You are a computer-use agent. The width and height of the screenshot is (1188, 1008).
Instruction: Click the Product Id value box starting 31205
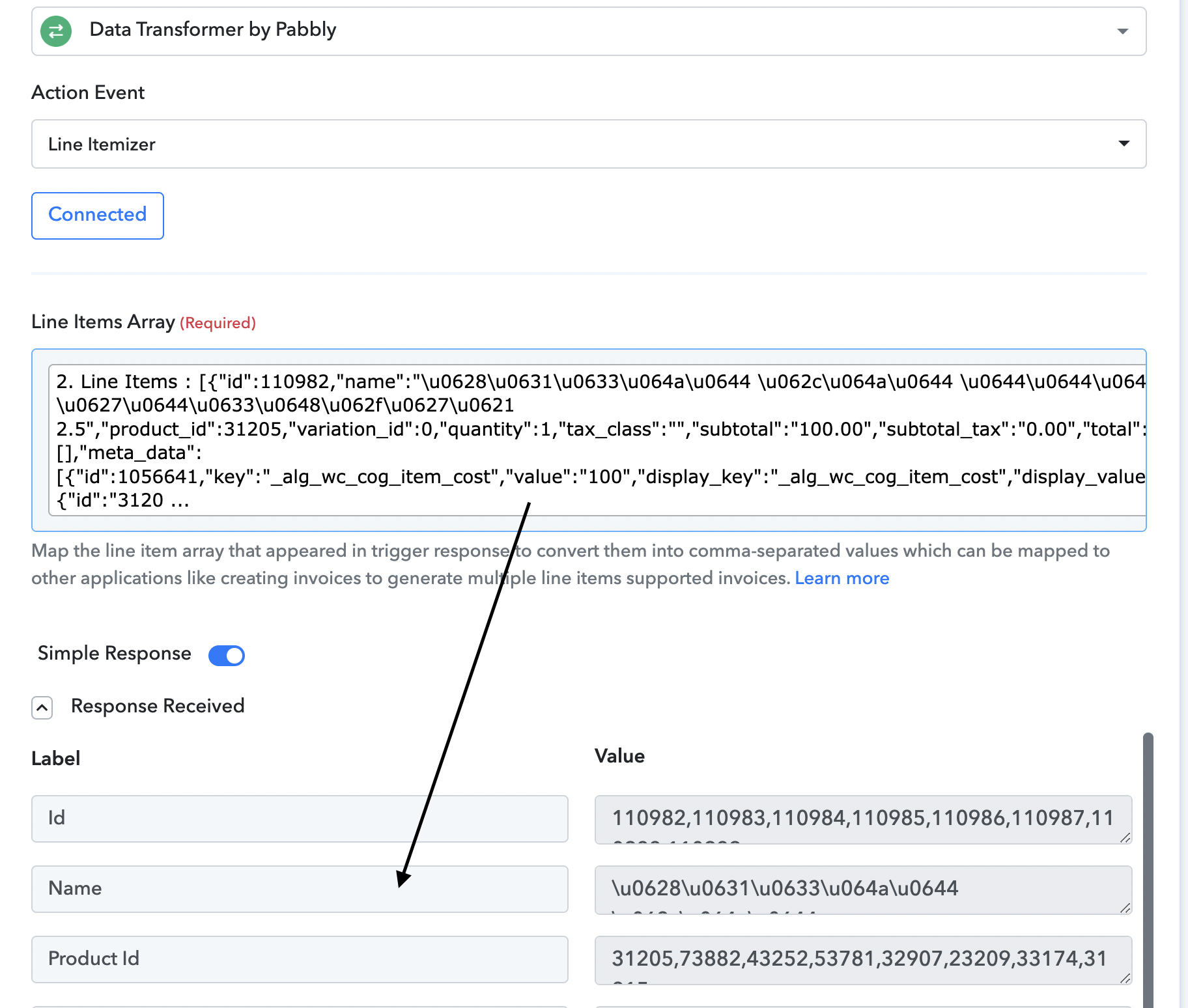(x=864, y=960)
